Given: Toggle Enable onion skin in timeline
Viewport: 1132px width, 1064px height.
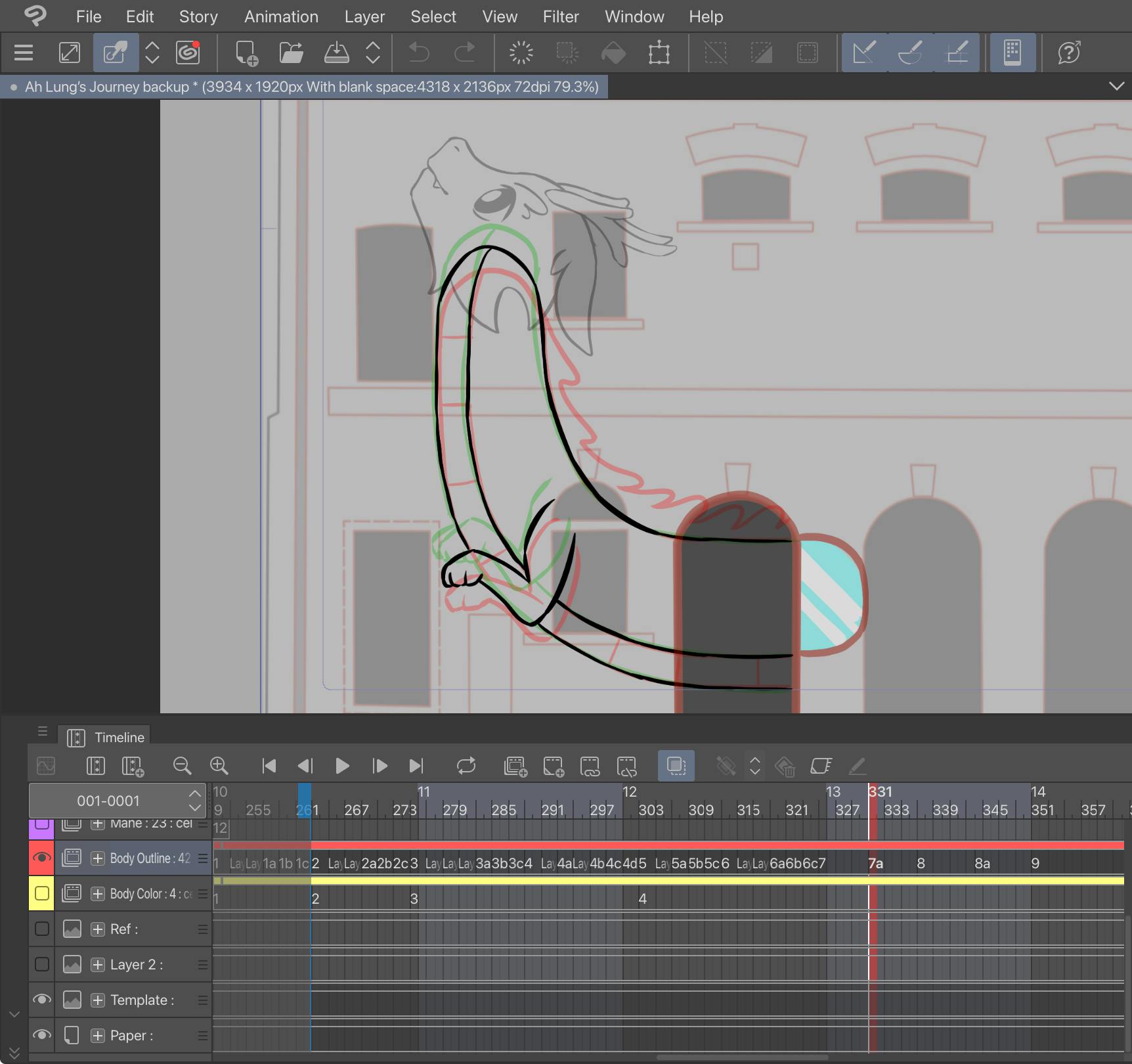Looking at the screenshot, I should pyautogui.click(x=676, y=766).
